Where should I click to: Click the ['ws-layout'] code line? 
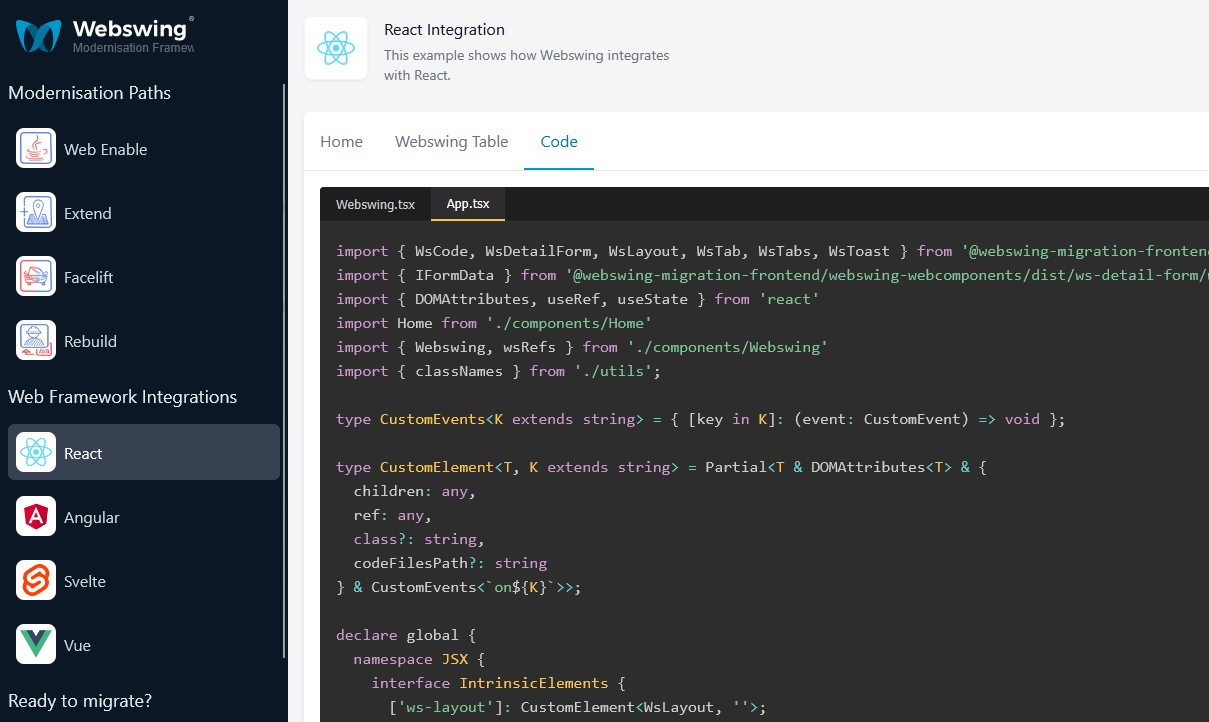[x=578, y=707]
